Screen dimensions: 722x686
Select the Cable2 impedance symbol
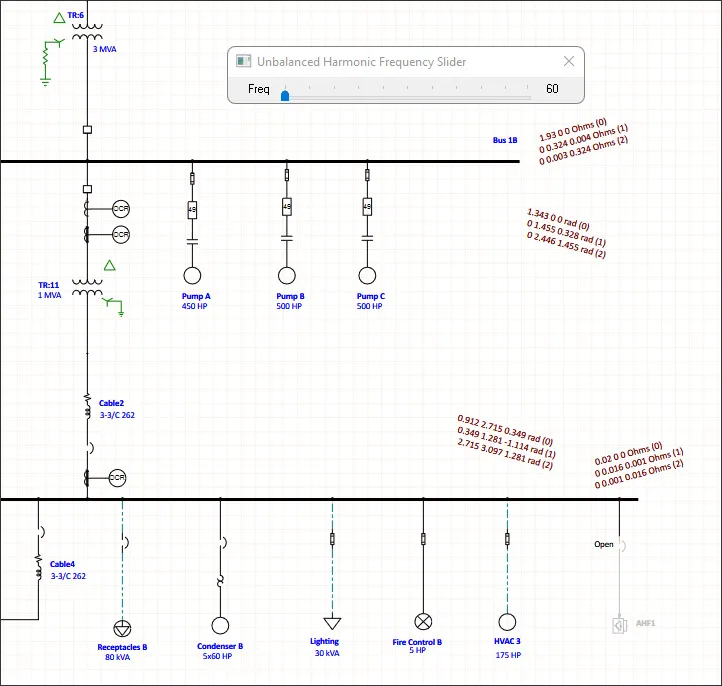pos(87,406)
